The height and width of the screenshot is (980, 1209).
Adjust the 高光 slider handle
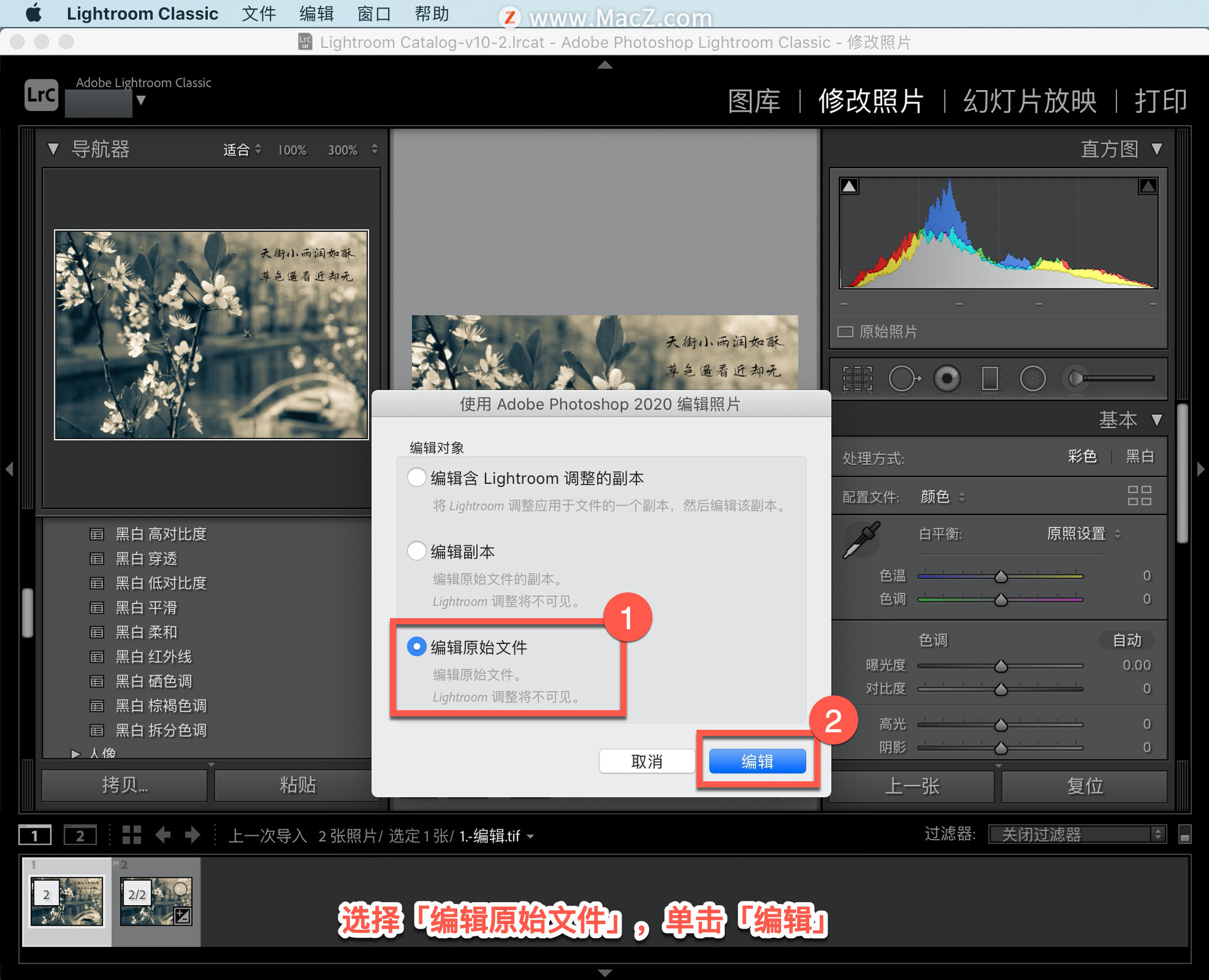(x=1001, y=725)
